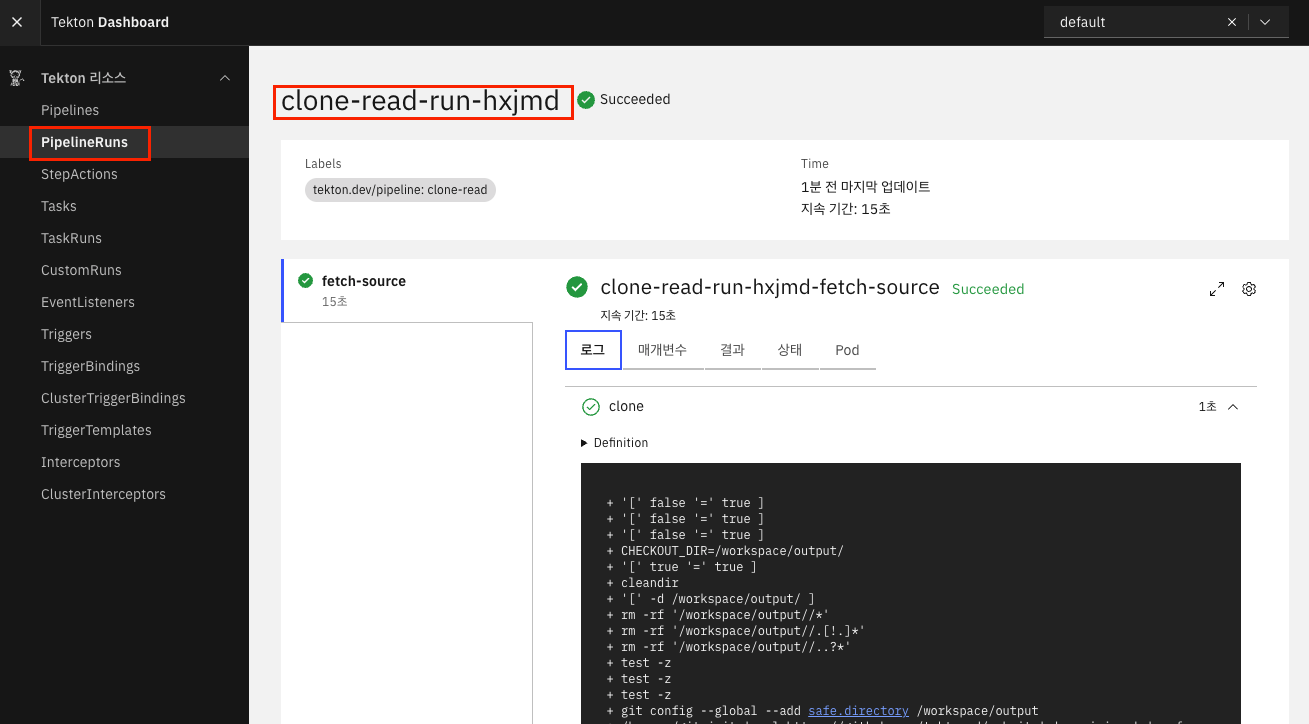Click the clone-read-run-hxjmd-fetch-source status icon
The image size is (1309, 724).
(x=577, y=288)
